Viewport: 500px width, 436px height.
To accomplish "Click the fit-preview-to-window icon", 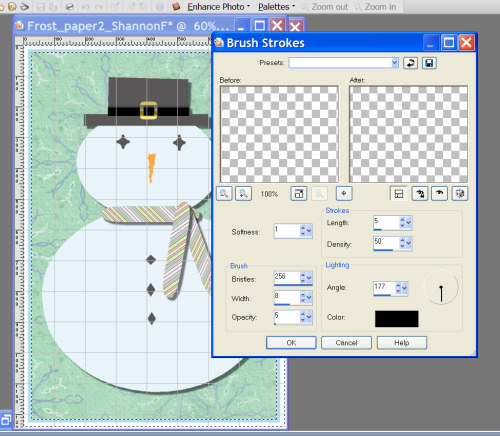I will 299,193.
